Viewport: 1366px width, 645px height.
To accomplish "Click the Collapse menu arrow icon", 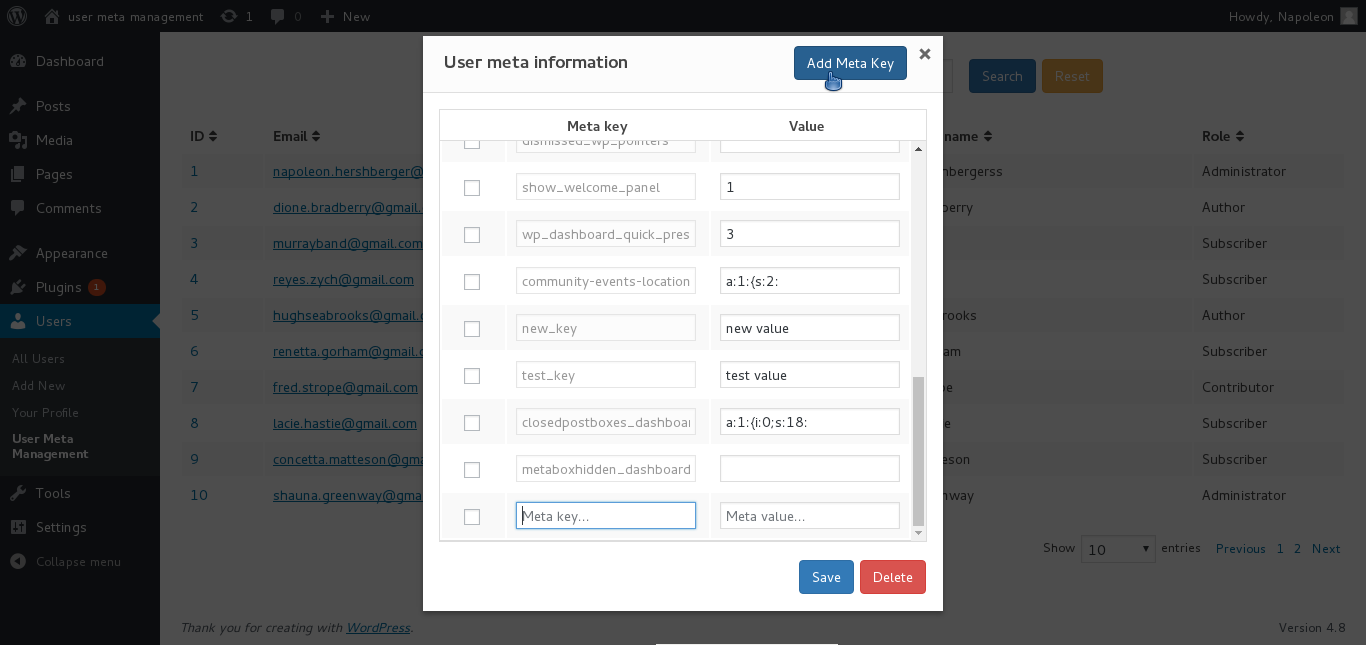I will tap(18, 561).
